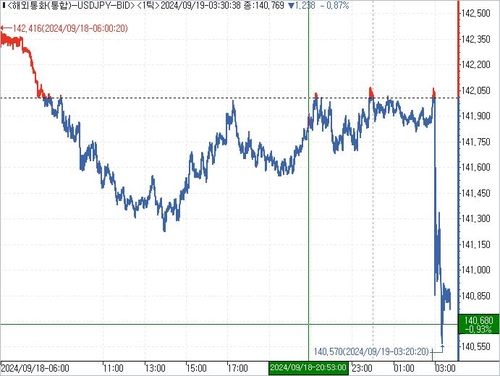Click the 141,150 price axis label
The width and height of the screenshot is (500, 376).
tap(476, 244)
